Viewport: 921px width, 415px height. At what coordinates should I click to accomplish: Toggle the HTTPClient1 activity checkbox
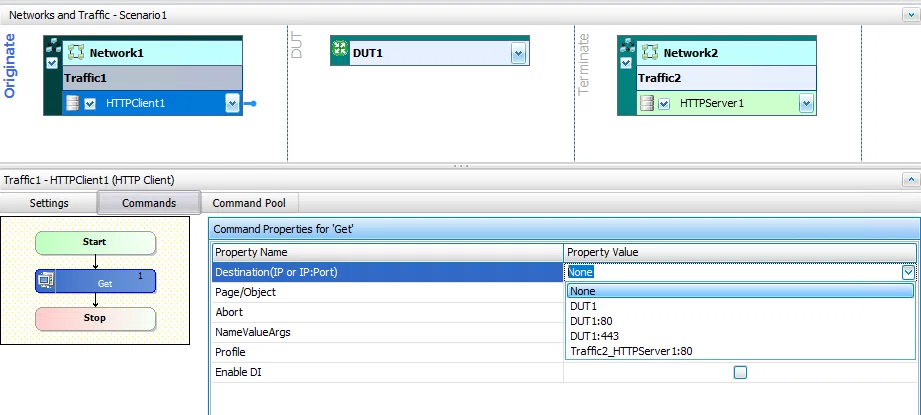(x=90, y=104)
